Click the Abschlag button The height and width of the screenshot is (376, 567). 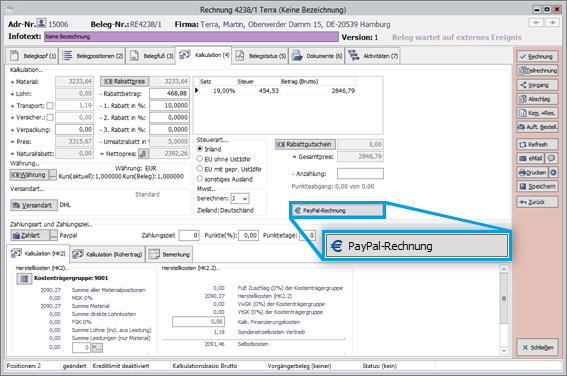click(x=537, y=99)
